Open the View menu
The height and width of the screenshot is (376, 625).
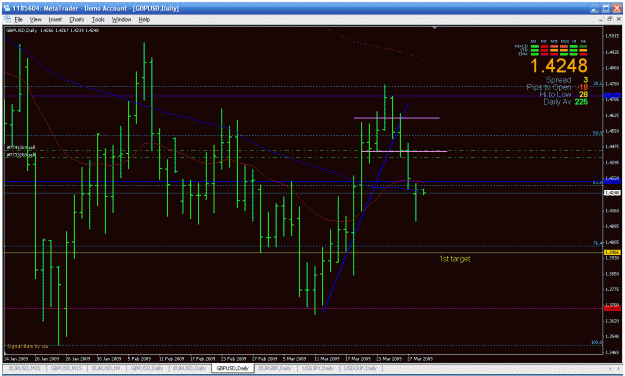(35, 19)
